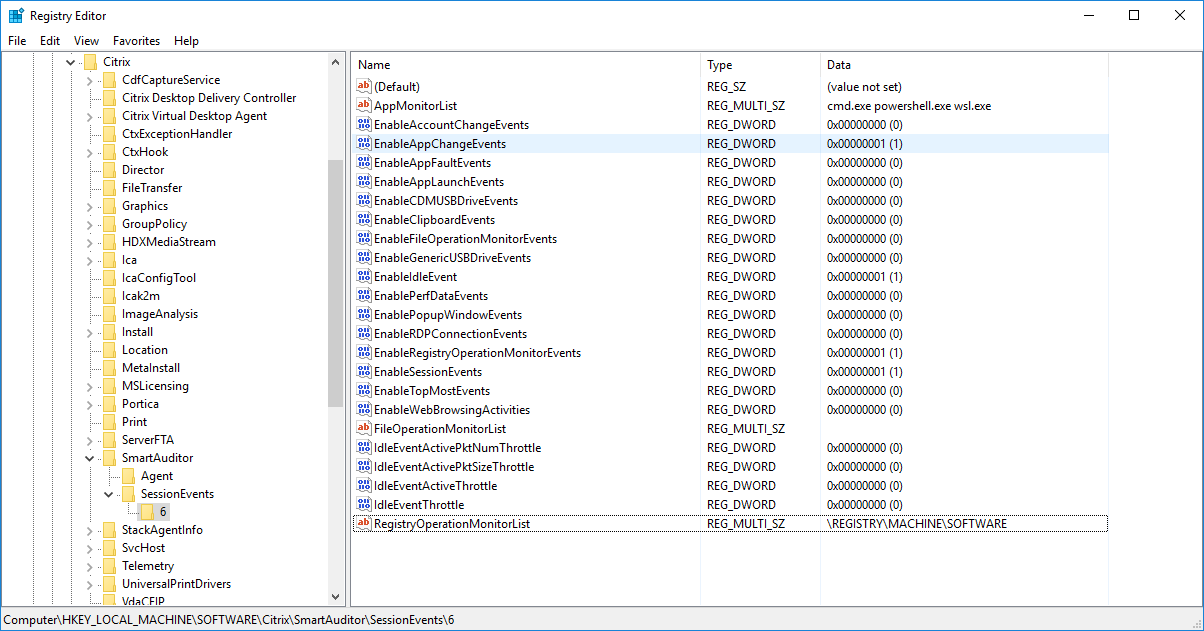The image size is (1204, 631).
Task: Click the REG_SZ icon beside (Default)
Action: coord(364,86)
